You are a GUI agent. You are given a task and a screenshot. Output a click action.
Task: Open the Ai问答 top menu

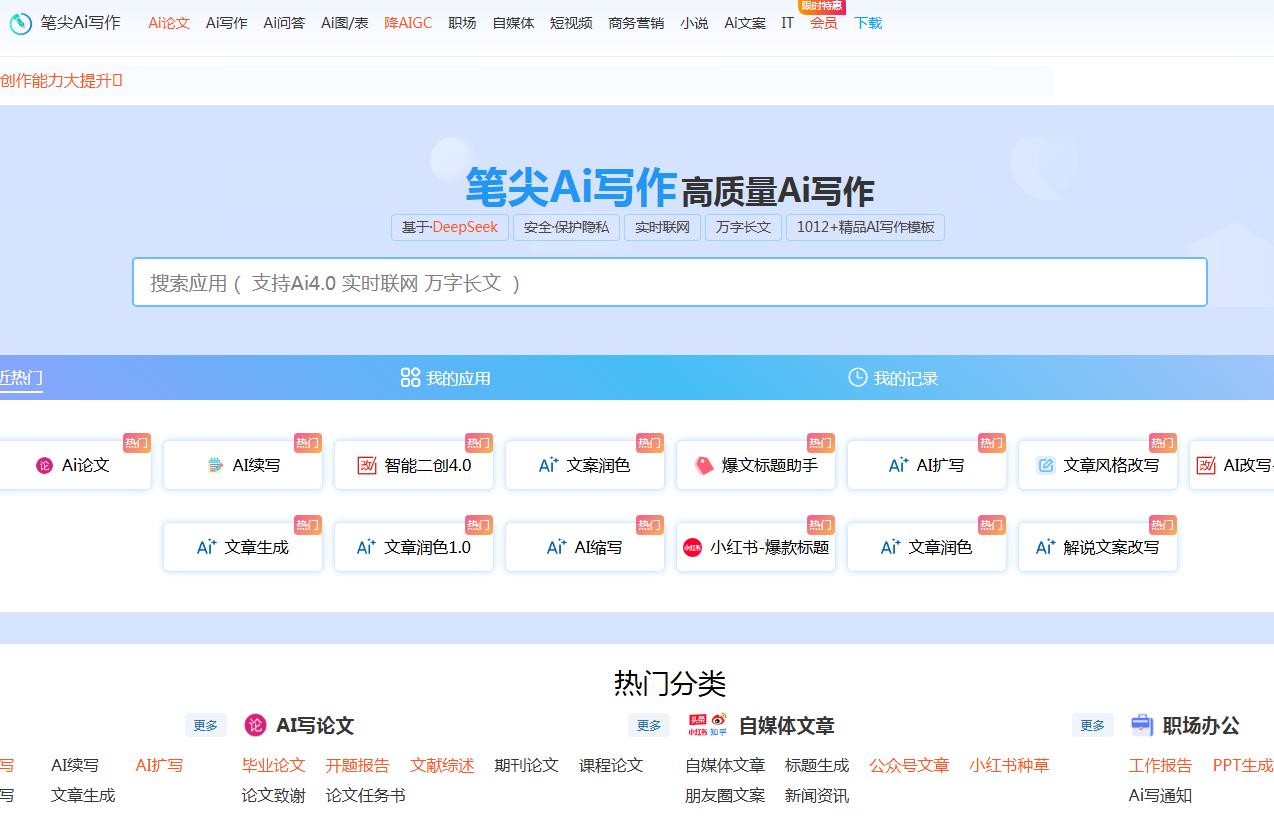[284, 23]
